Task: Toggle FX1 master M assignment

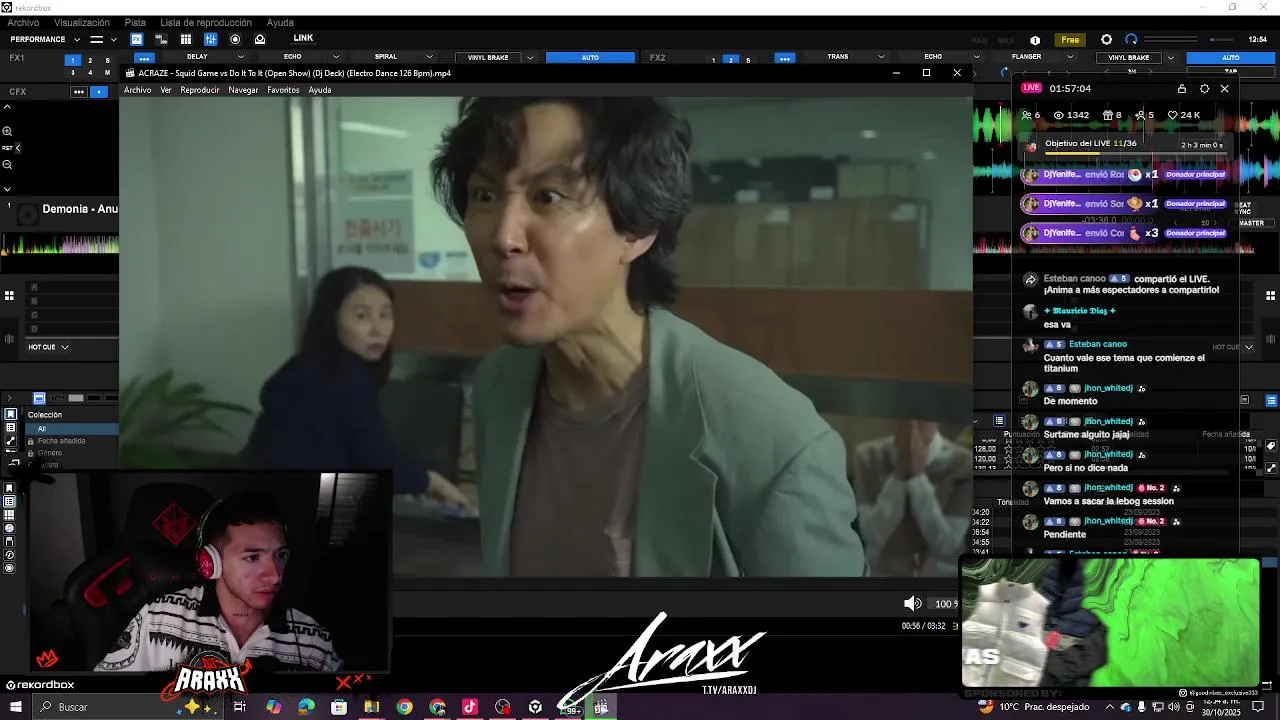Action: tap(108, 72)
